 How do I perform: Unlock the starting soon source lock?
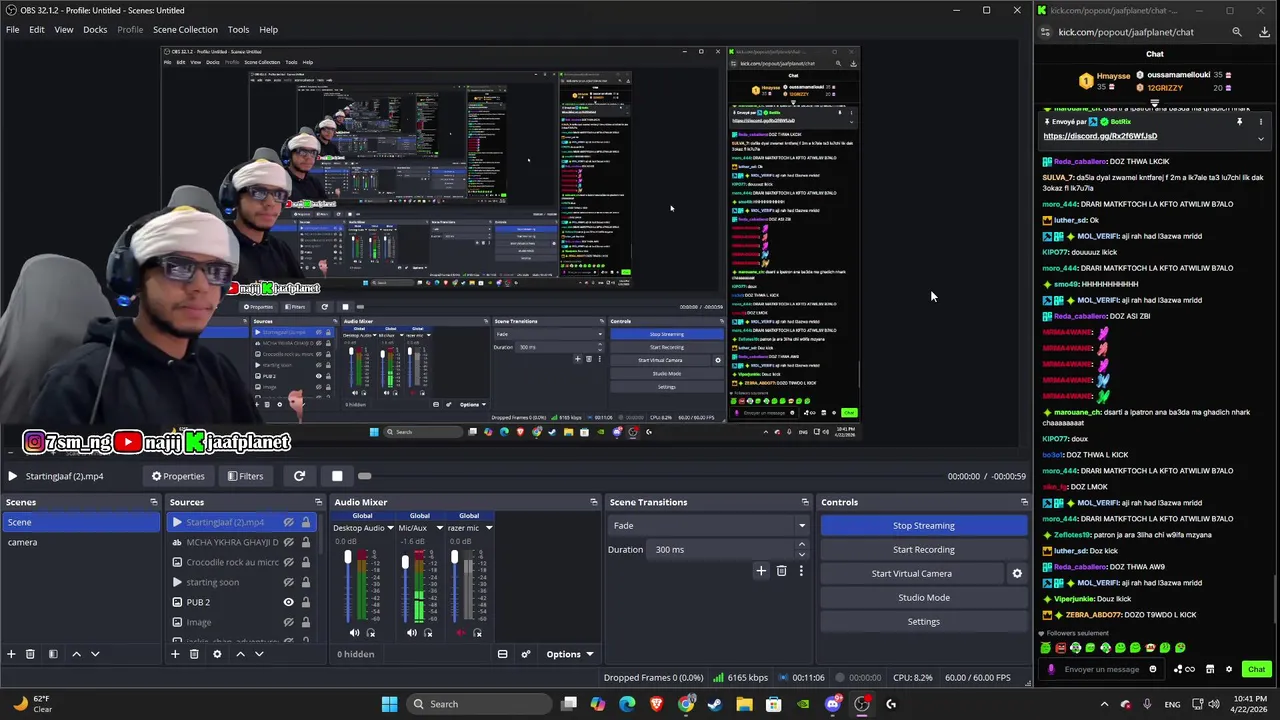coord(305,582)
